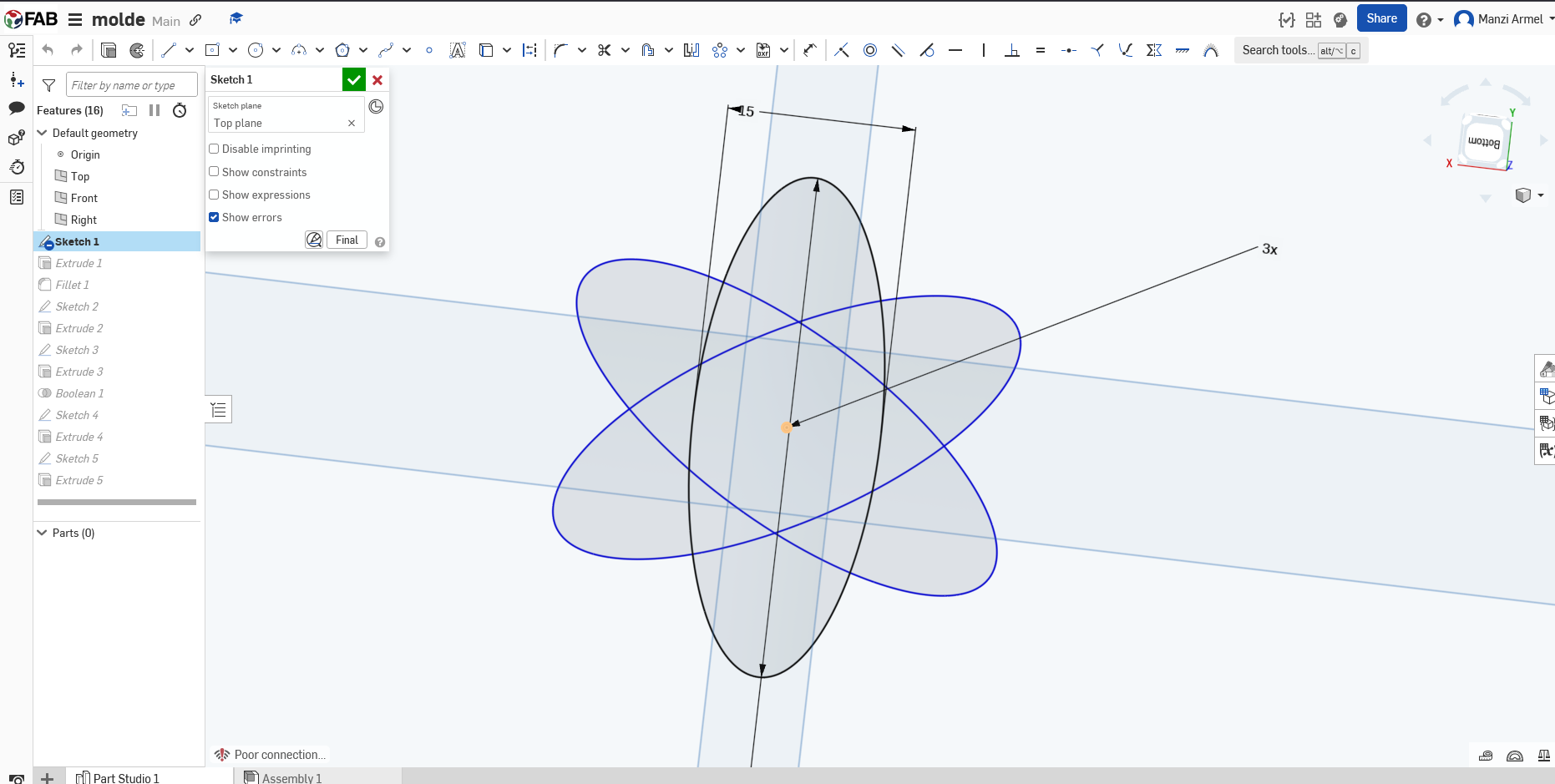
Task: Click the Final button
Action: (x=347, y=240)
